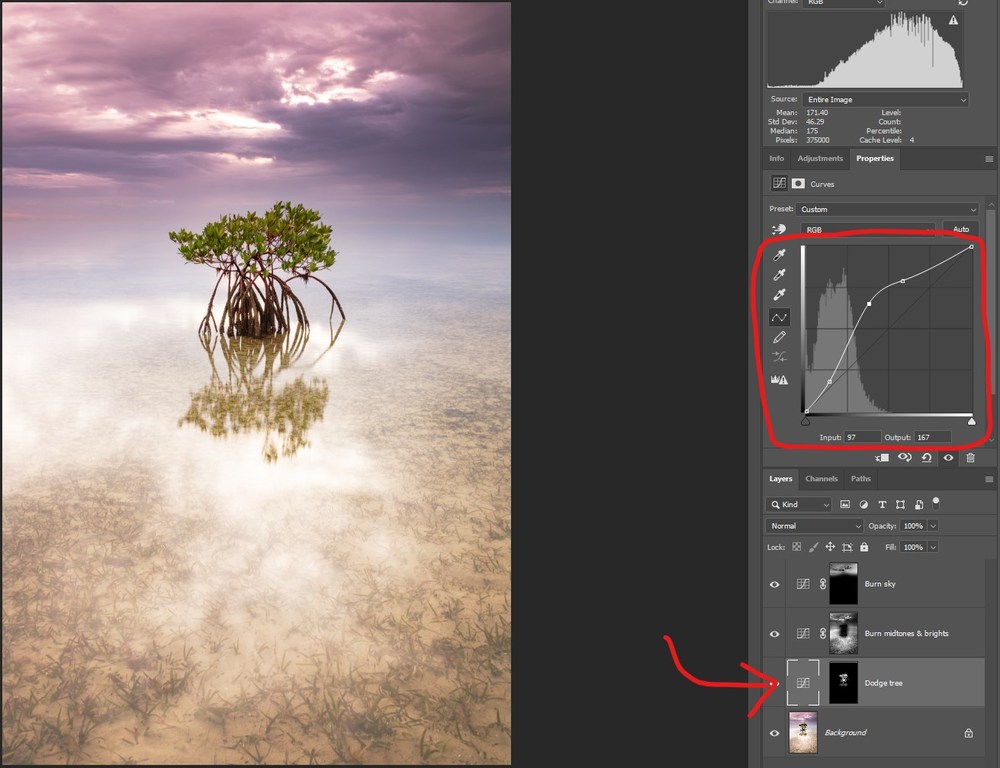This screenshot has width=1000, height=768.
Task: Switch to the Adjustments tab
Action: pos(820,158)
